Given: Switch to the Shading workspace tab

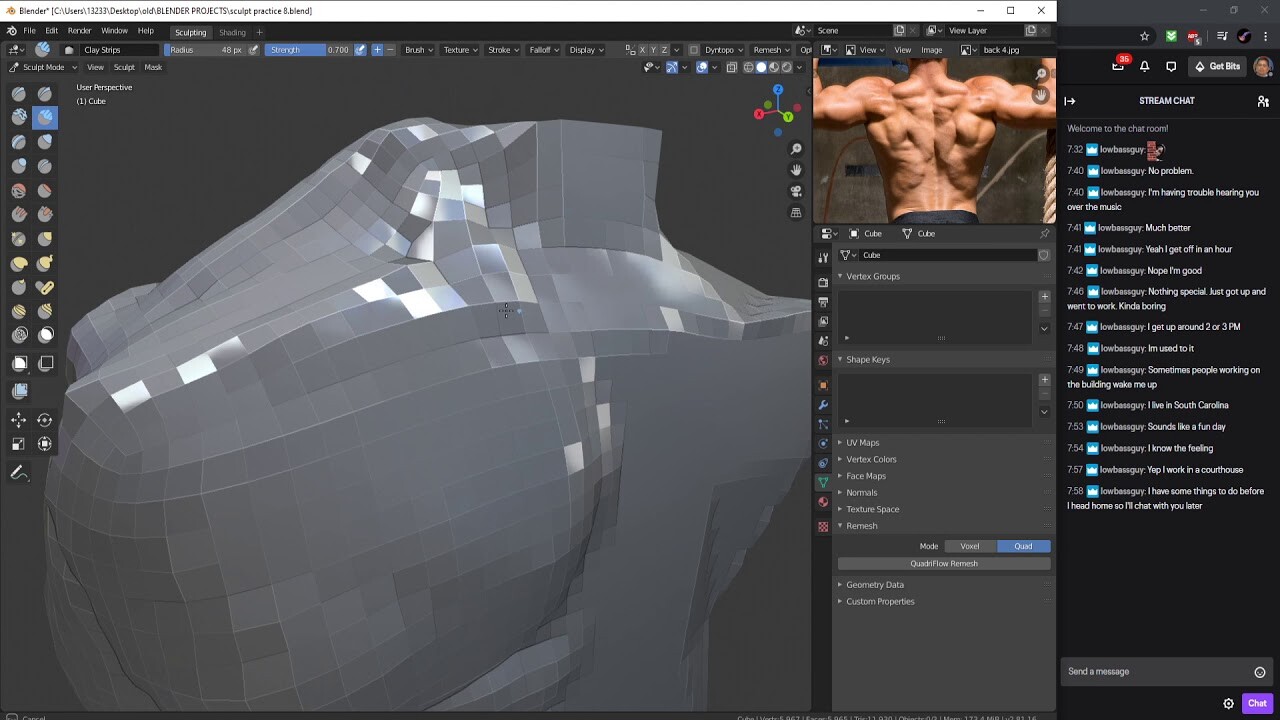Looking at the screenshot, I should tap(232, 31).
